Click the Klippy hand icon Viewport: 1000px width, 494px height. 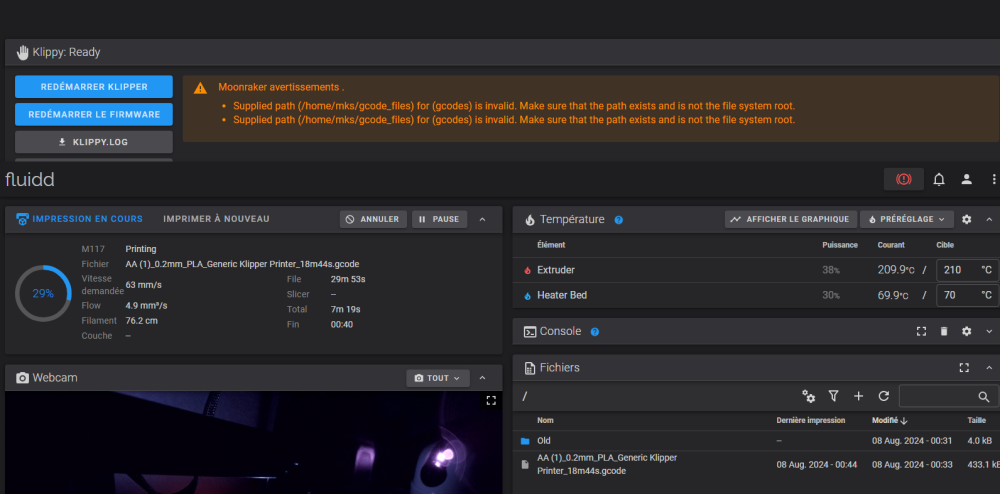click(22, 52)
